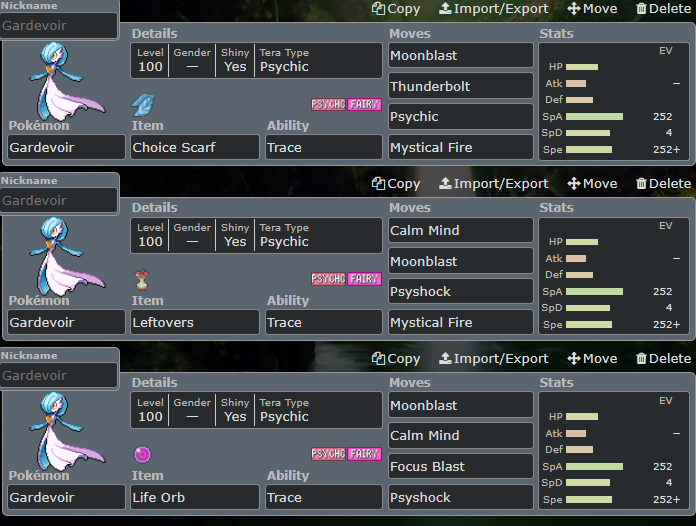This screenshot has width=696, height=526.
Task: Select Psyshock move in the Leftovers set
Action: coord(461,291)
